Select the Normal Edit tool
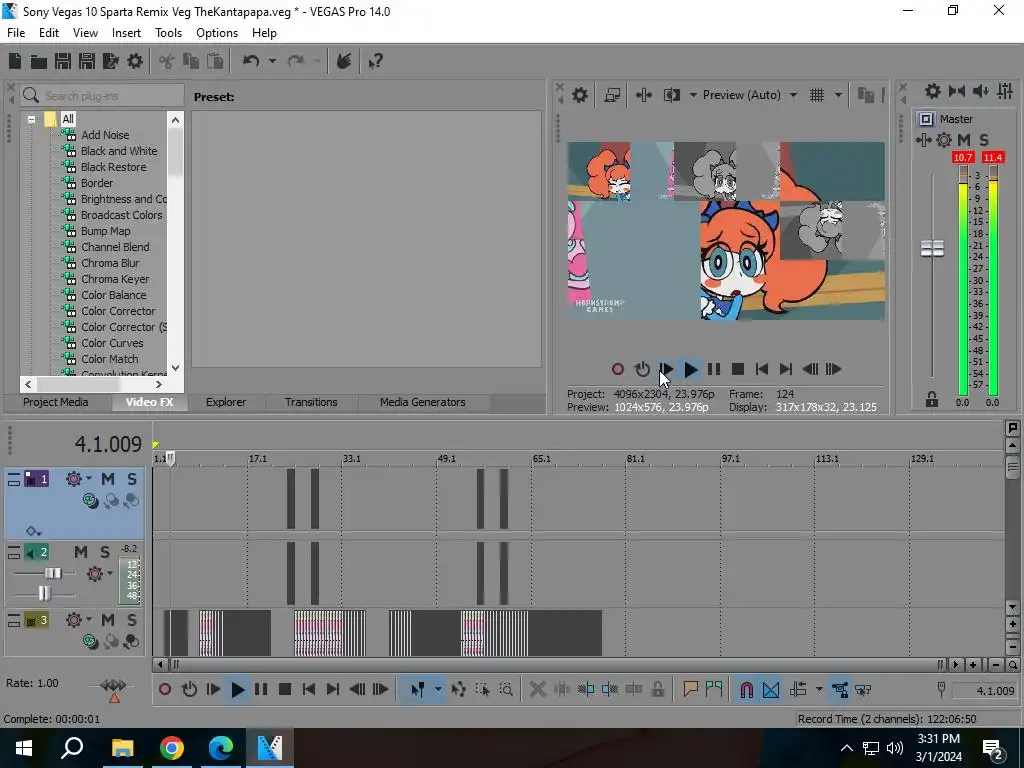This screenshot has height=768, width=1024. click(x=418, y=690)
